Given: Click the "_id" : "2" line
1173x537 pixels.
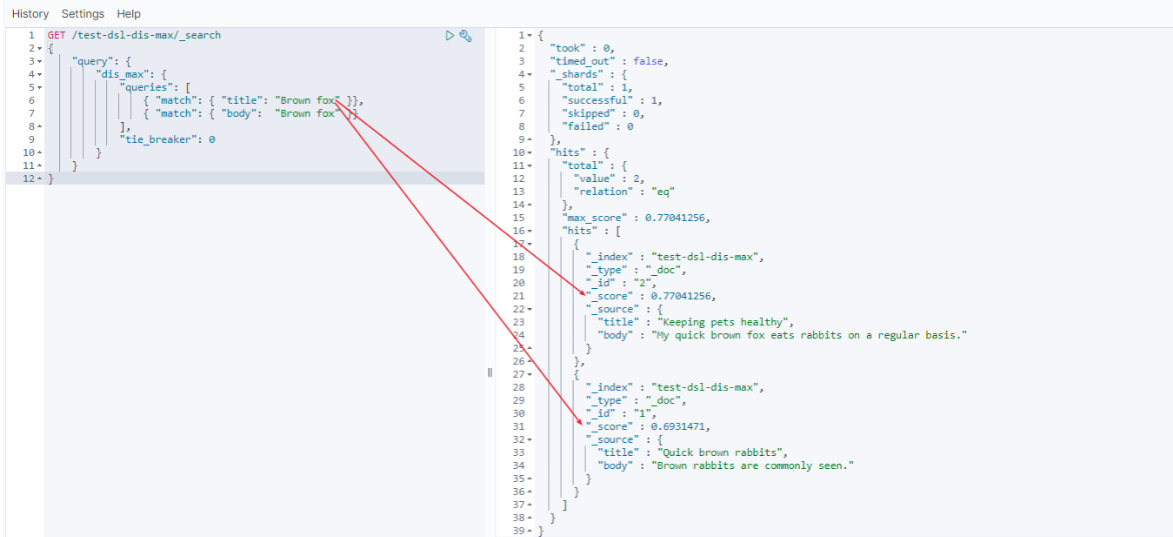Looking at the screenshot, I should pos(622,283).
